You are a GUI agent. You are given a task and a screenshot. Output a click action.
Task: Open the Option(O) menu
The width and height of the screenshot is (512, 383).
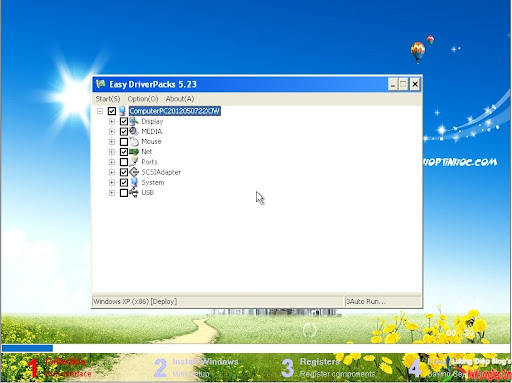tap(143, 99)
